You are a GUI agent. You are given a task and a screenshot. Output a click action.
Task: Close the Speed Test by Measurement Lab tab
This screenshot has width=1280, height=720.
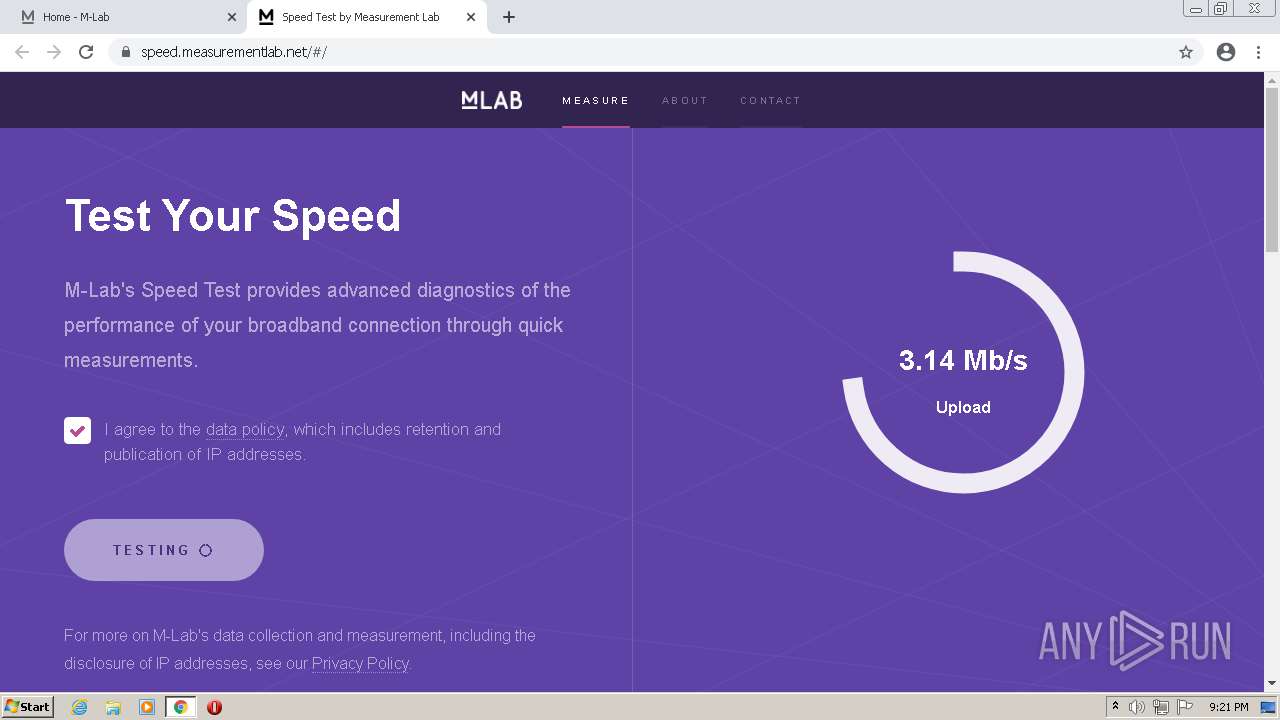(471, 17)
